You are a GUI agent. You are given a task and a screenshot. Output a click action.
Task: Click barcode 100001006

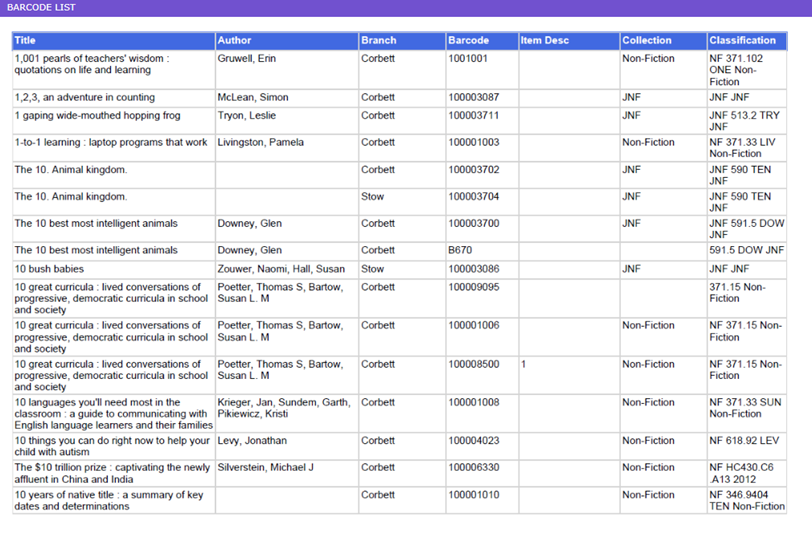pyautogui.click(x=473, y=326)
